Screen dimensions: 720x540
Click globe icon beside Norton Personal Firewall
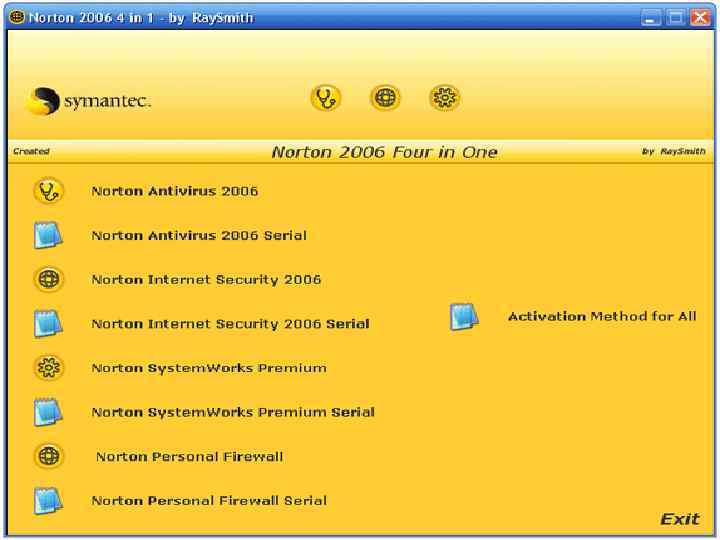coord(49,456)
